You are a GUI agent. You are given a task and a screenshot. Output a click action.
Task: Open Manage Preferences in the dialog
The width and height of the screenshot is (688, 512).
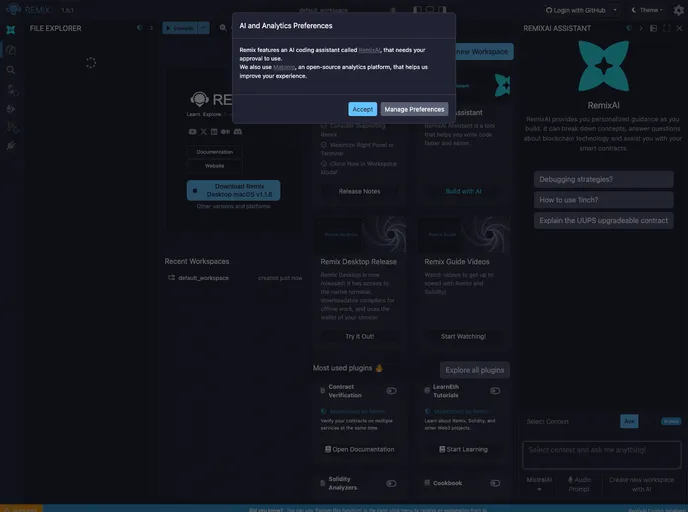click(x=414, y=109)
